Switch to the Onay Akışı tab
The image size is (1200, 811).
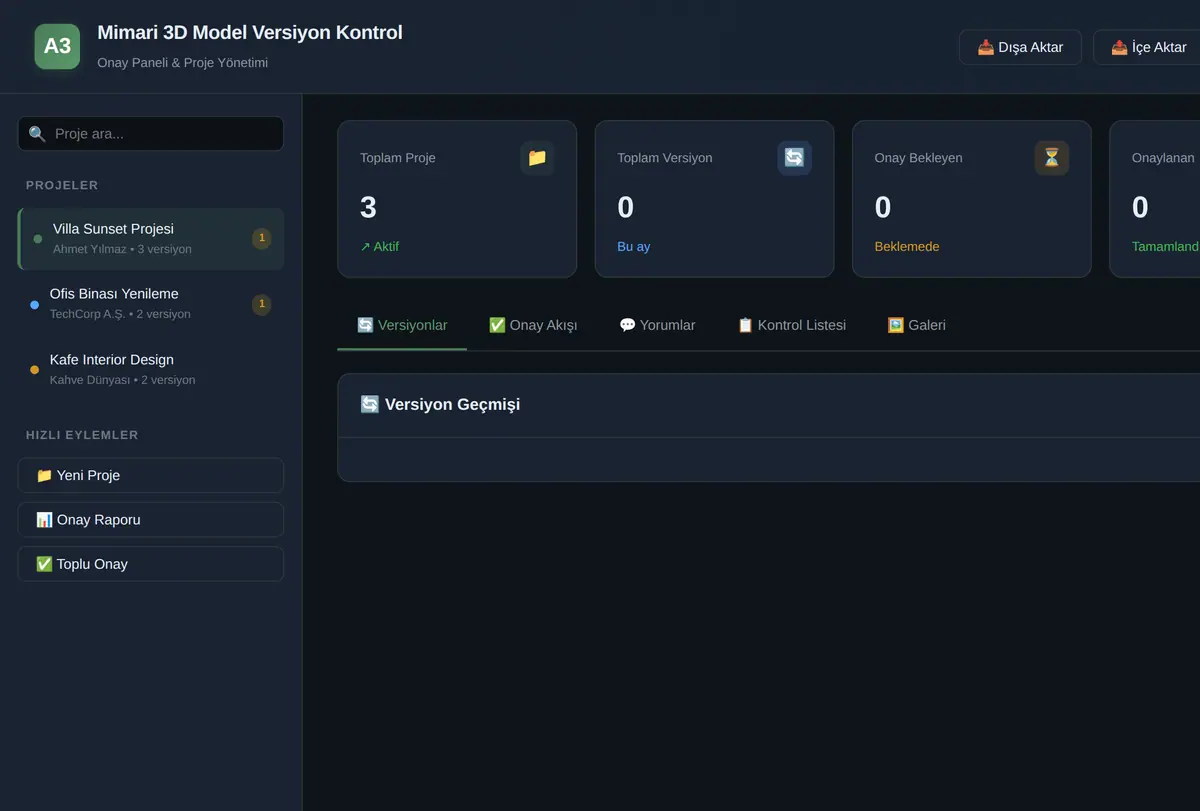(x=533, y=325)
